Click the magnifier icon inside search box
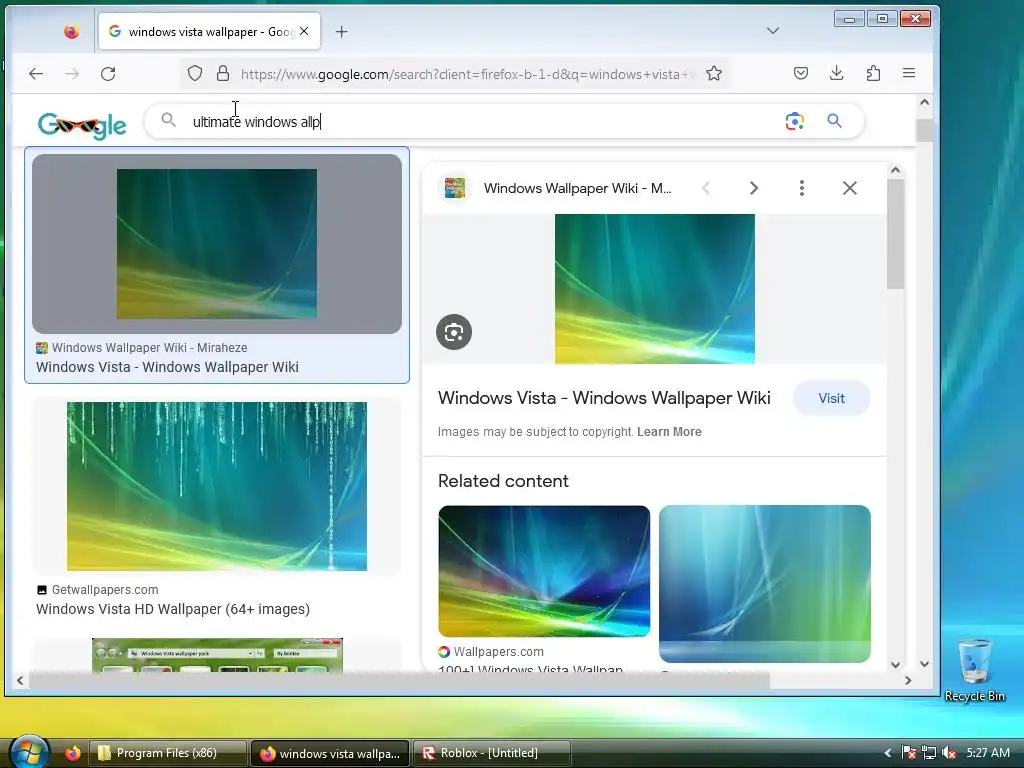This screenshot has height=768, width=1024. [x=168, y=120]
